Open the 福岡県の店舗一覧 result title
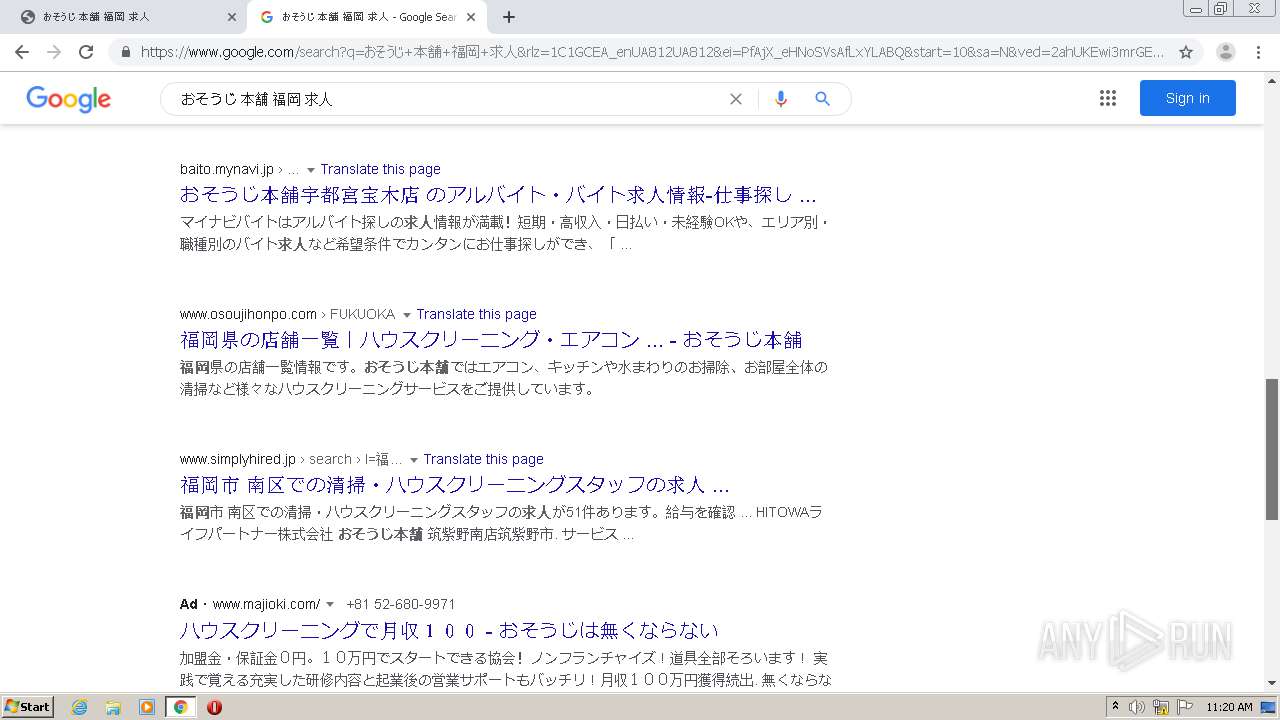This screenshot has height=720, width=1280. click(491, 339)
